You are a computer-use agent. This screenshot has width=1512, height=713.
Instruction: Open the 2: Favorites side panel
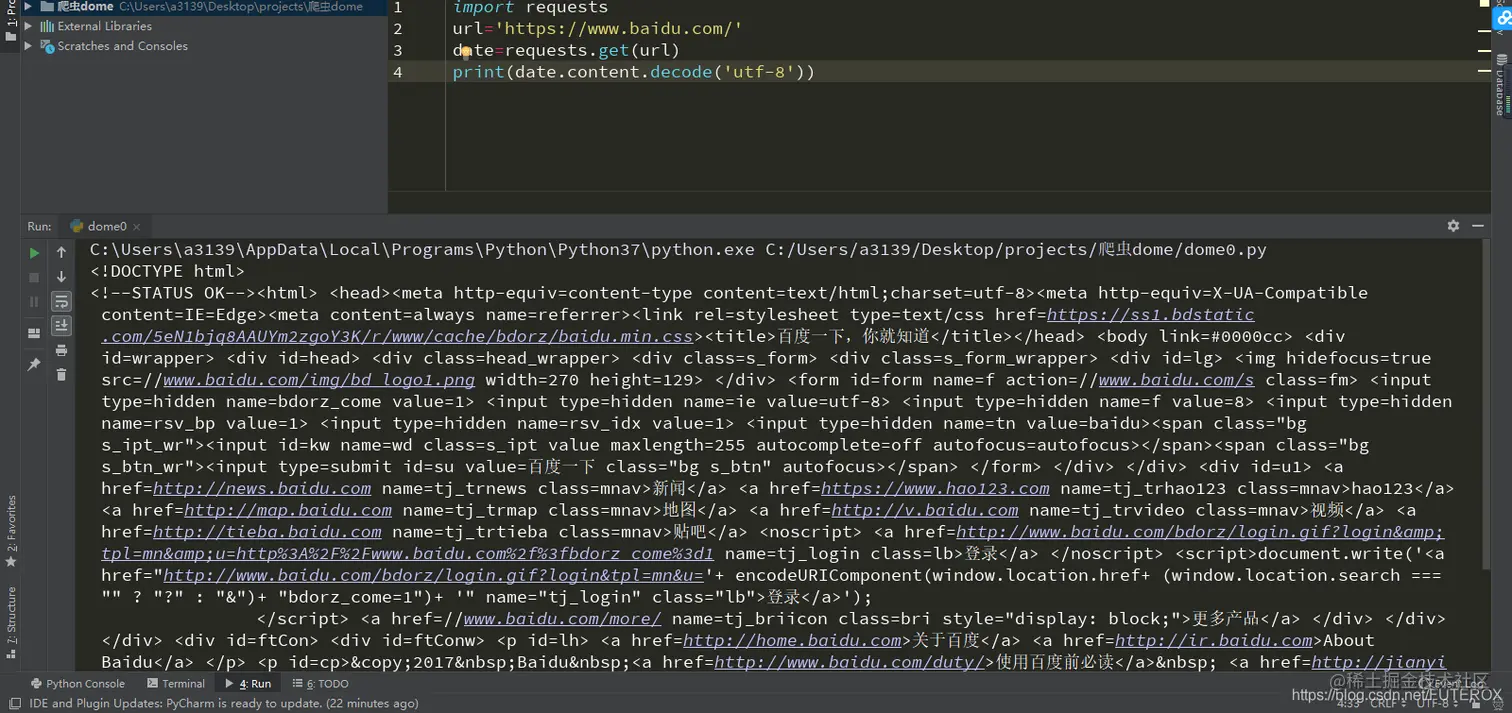[11, 531]
